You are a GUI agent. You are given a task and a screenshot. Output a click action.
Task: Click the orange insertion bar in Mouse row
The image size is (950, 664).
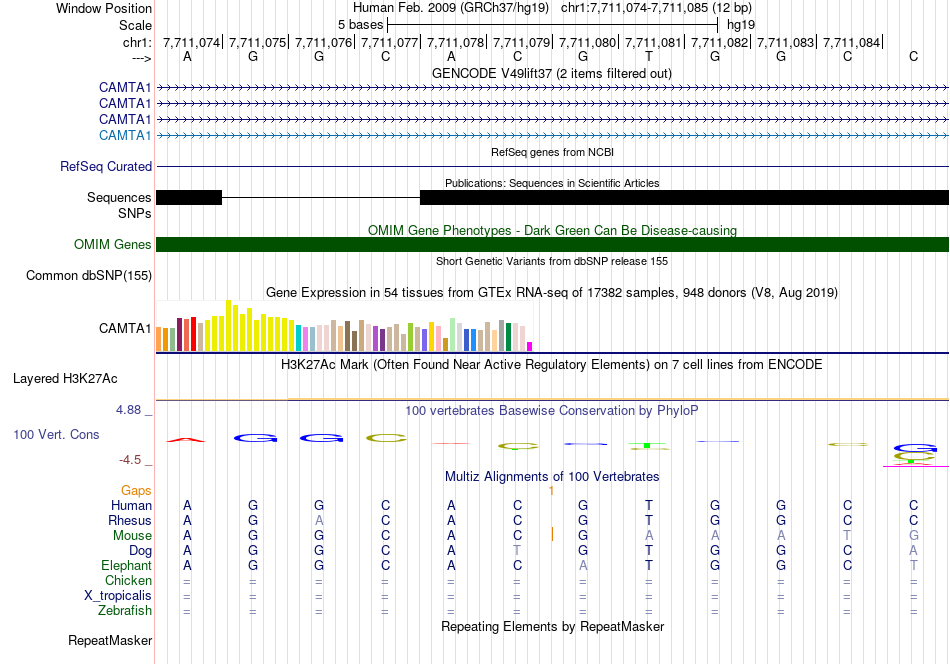coord(552,534)
